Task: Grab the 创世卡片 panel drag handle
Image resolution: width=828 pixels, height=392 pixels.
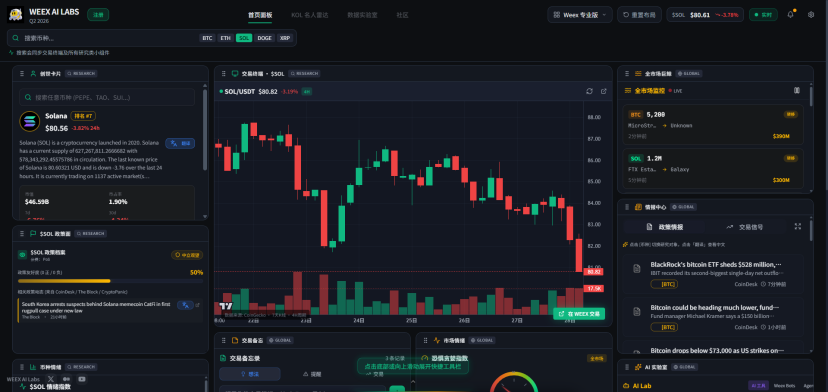Action: coord(22,73)
